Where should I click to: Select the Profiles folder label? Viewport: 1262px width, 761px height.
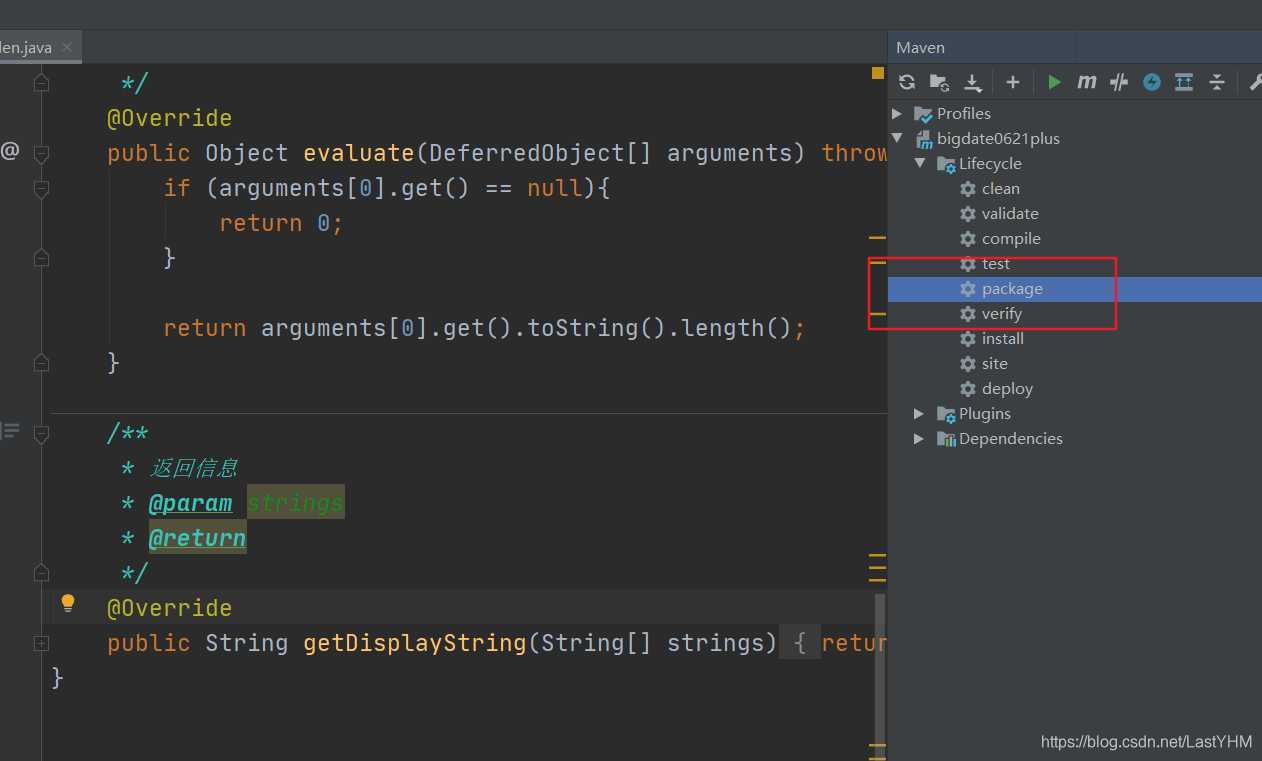point(964,113)
